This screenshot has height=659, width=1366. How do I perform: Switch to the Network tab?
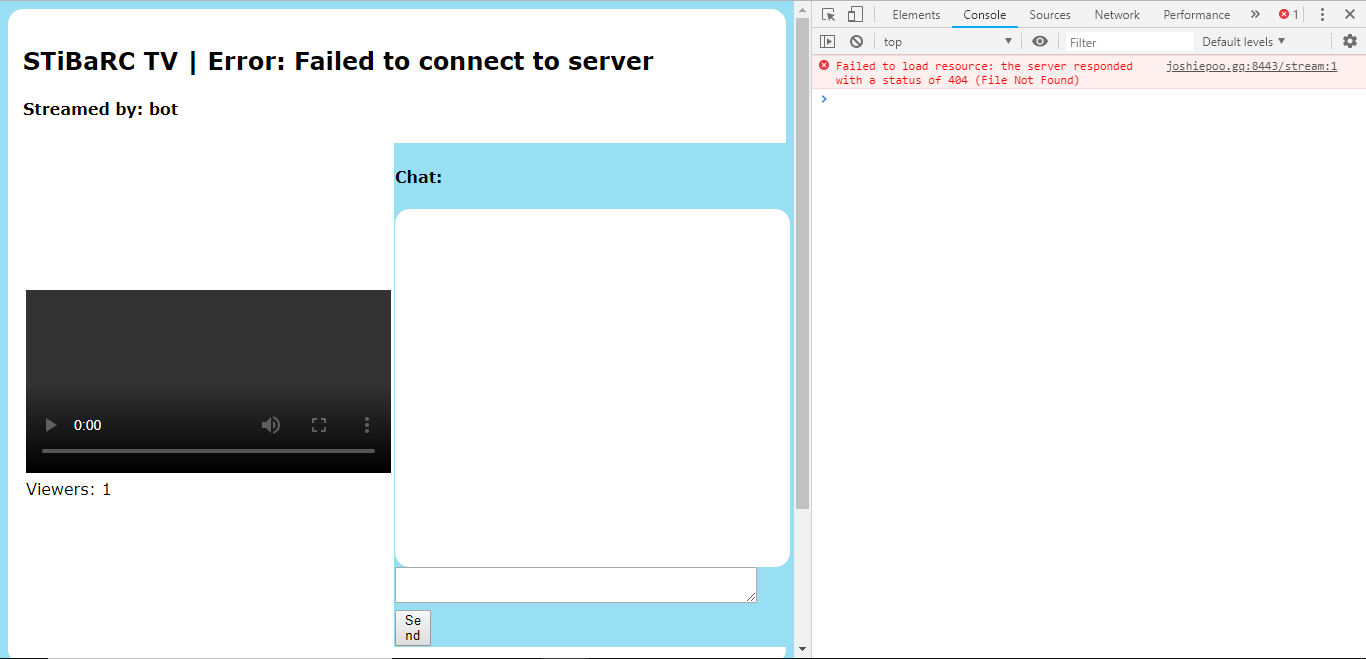(x=1116, y=15)
